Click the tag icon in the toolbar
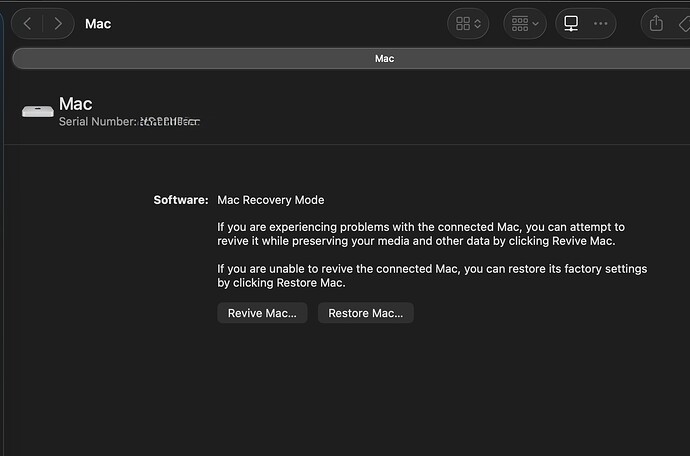 [x=683, y=24]
